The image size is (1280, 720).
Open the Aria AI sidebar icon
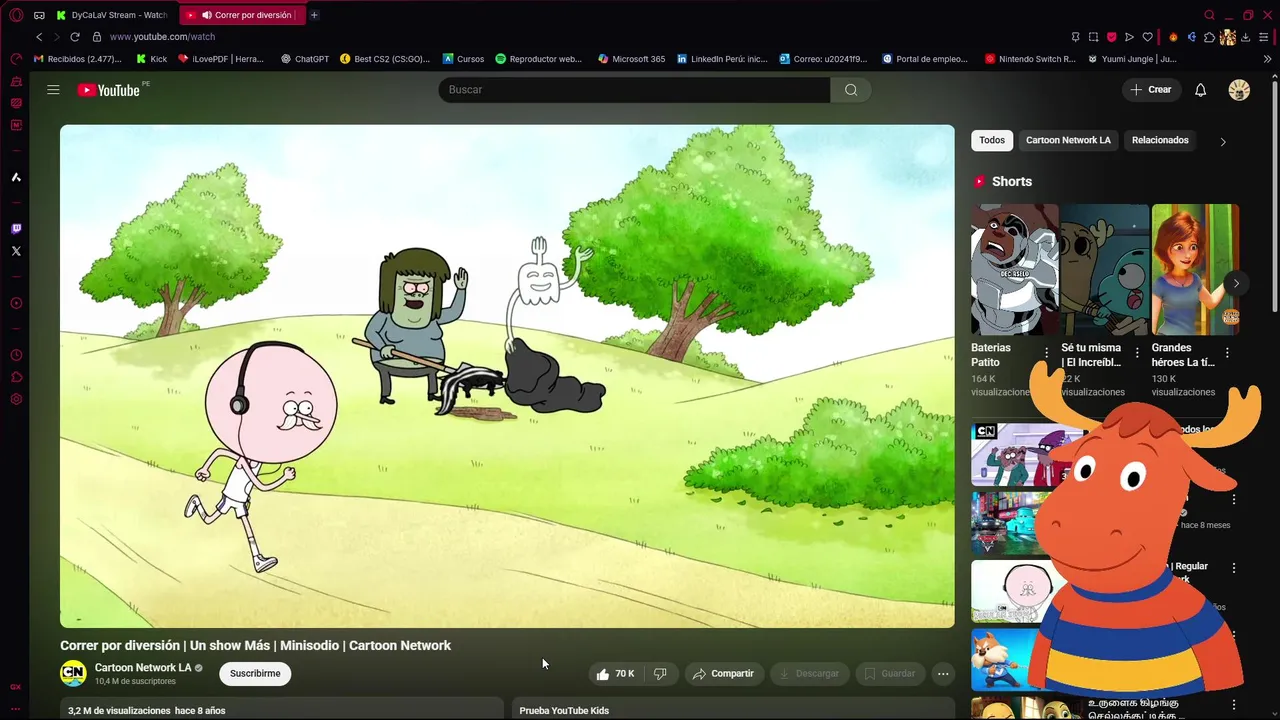16,177
